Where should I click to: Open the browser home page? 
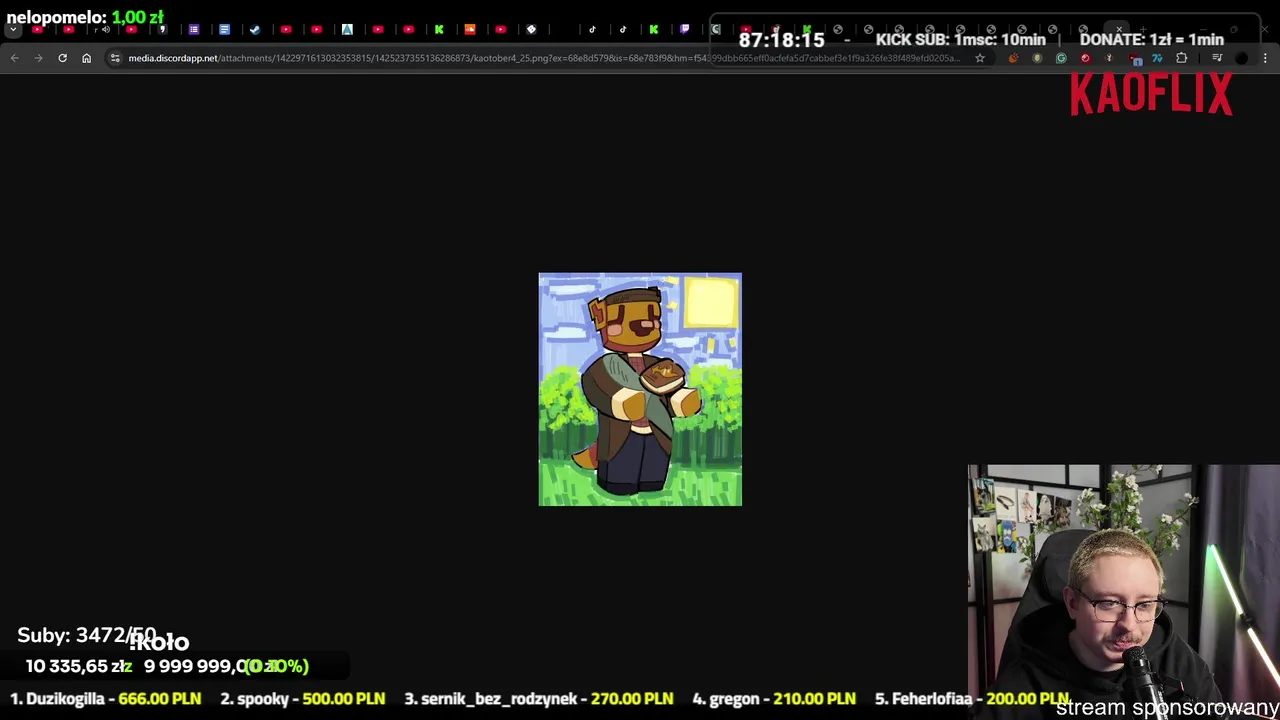point(86,58)
